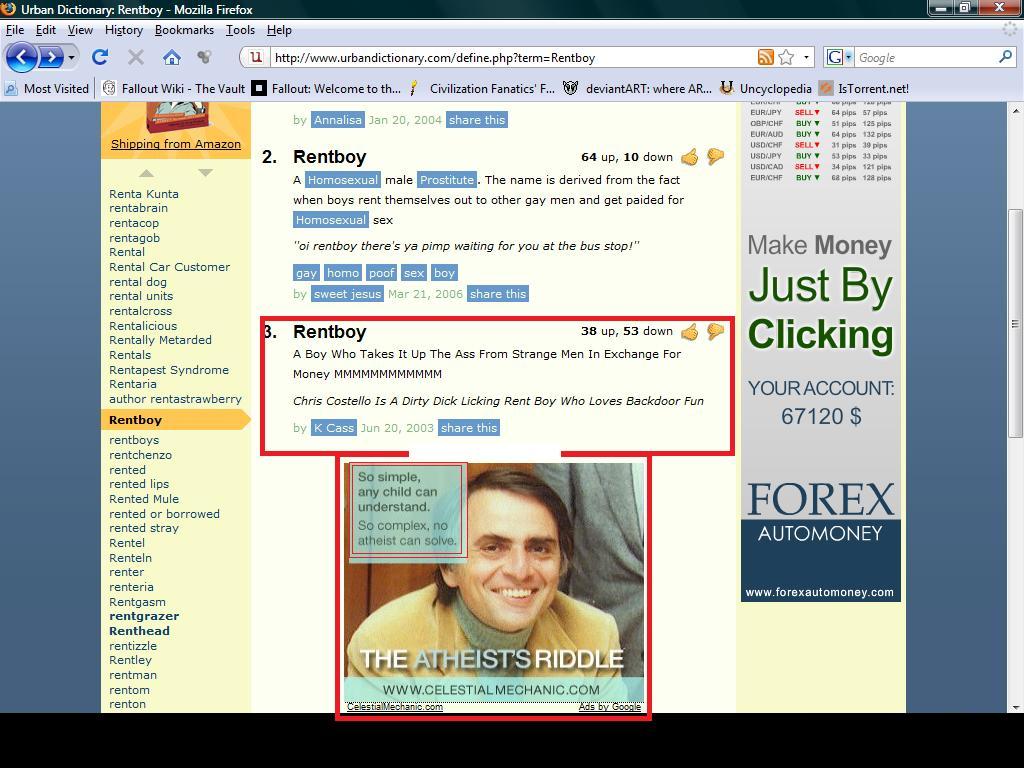This screenshot has height=768, width=1024.
Task: Click the toolbar icon right of Home
Action: click(x=204, y=57)
